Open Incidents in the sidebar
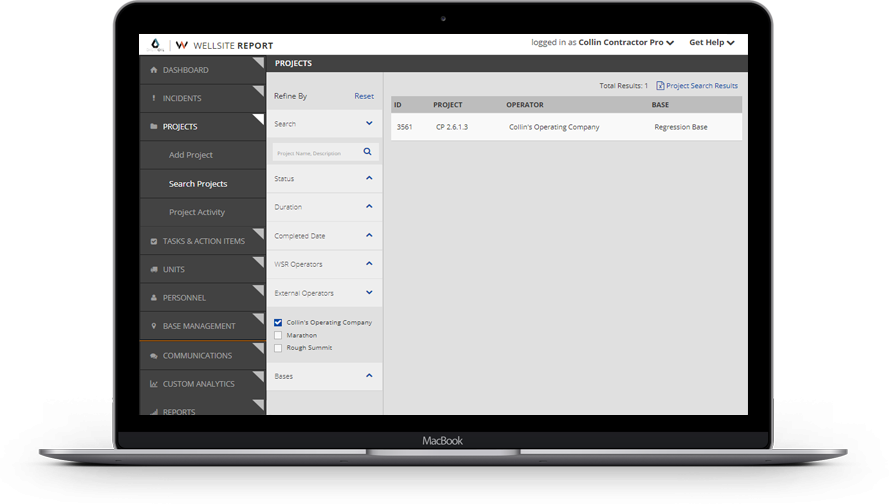This screenshot has width=889, height=504. [x=202, y=98]
